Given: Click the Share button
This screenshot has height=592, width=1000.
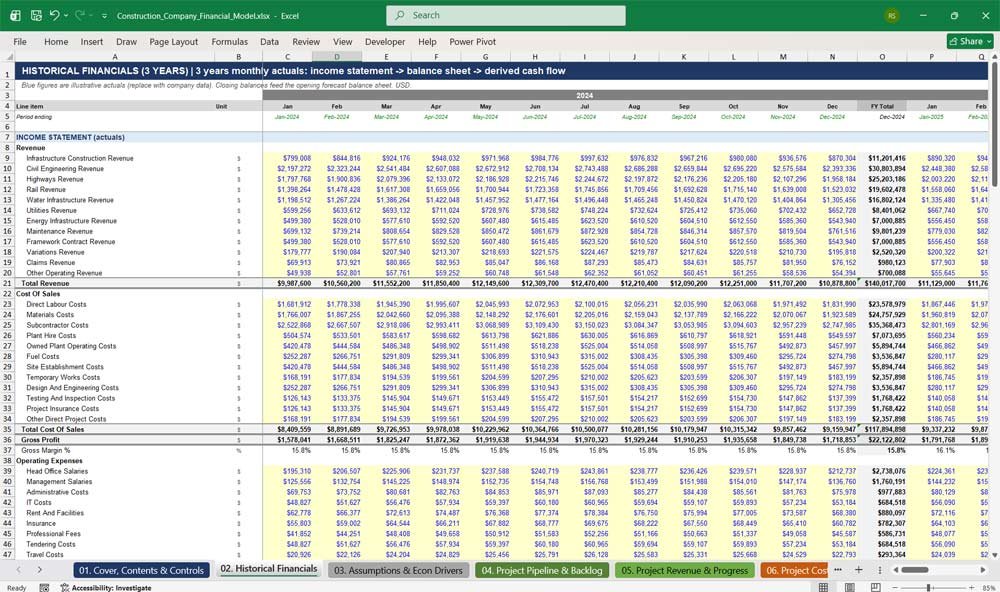Looking at the screenshot, I should [970, 41].
